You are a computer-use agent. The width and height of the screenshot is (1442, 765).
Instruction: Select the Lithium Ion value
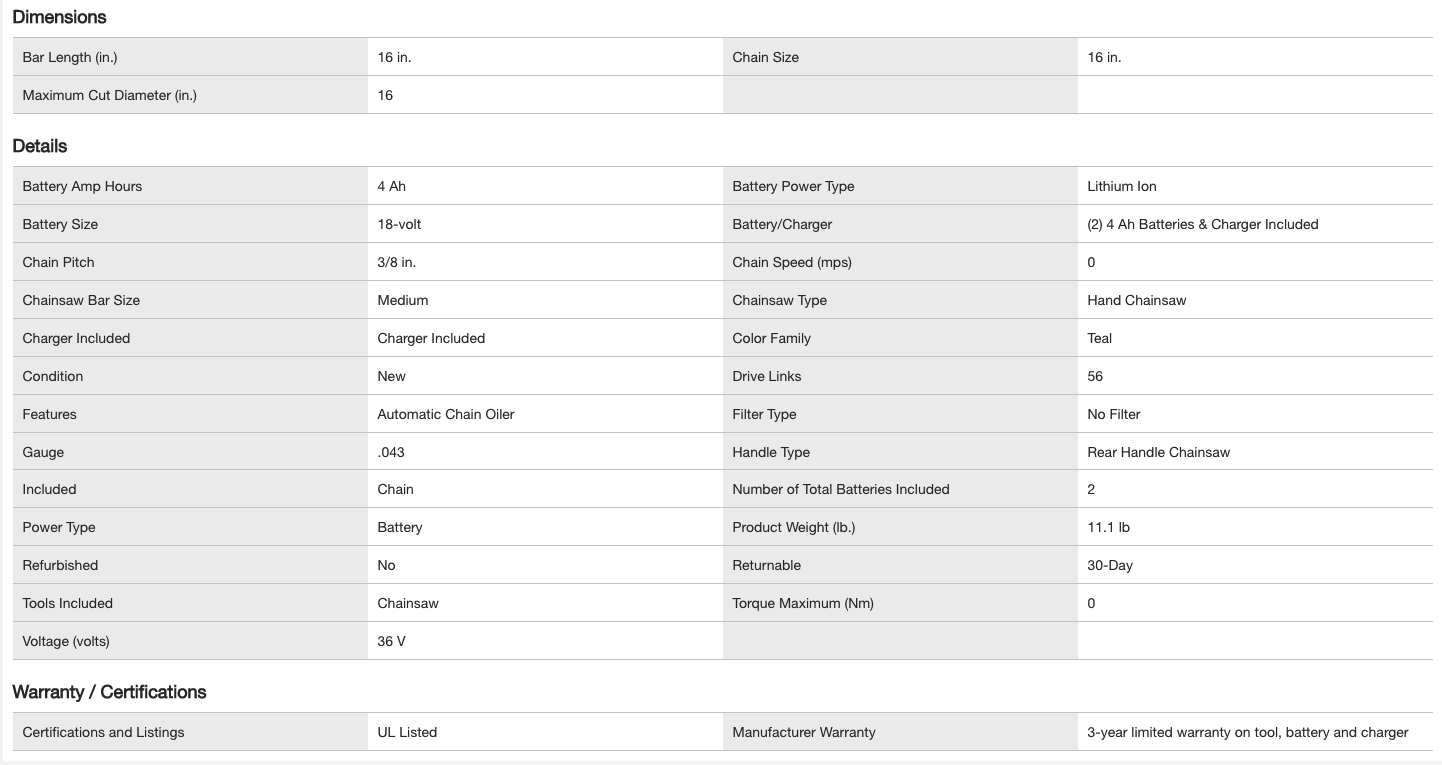click(x=1121, y=186)
